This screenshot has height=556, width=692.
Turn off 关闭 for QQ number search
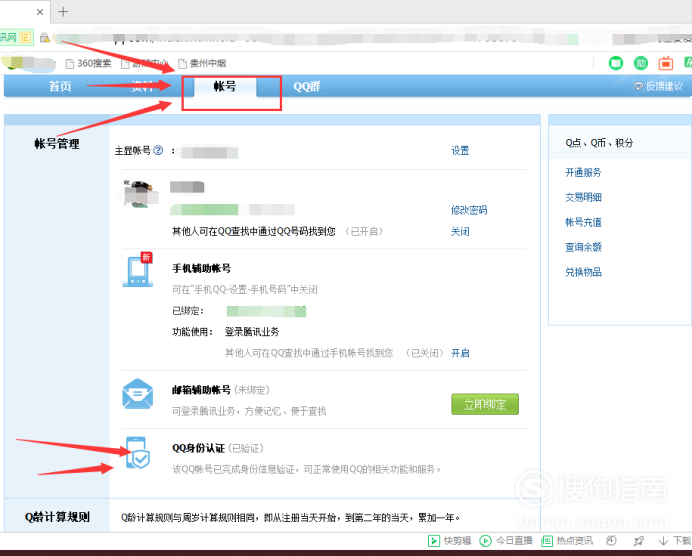click(x=460, y=231)
